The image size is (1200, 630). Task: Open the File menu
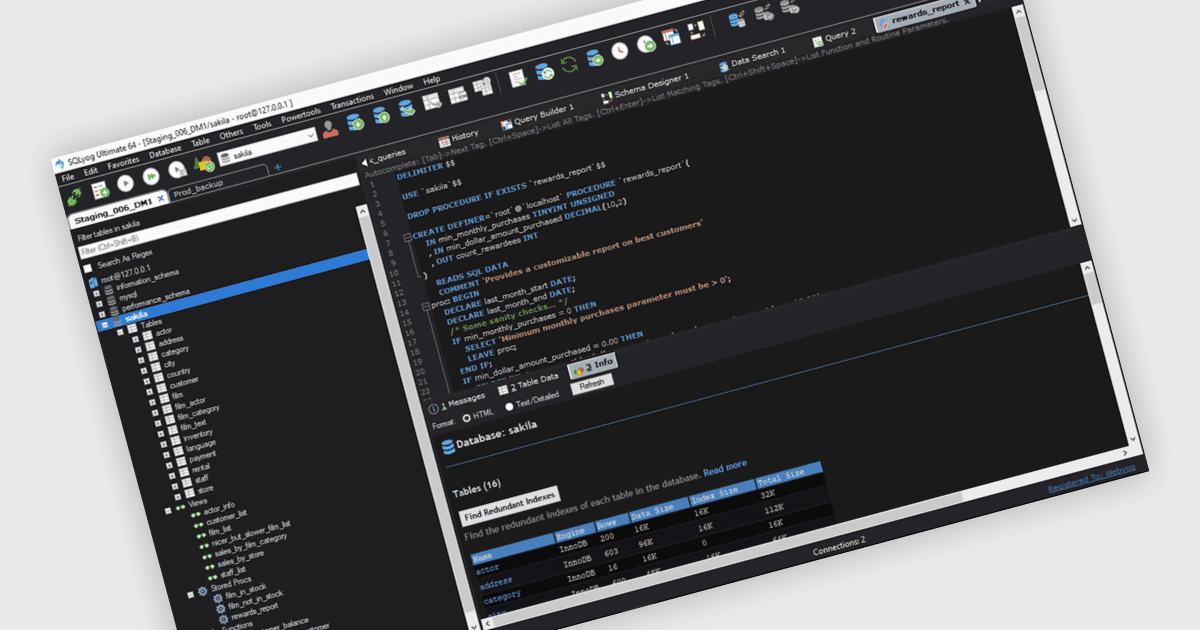[x=69, y=176]
